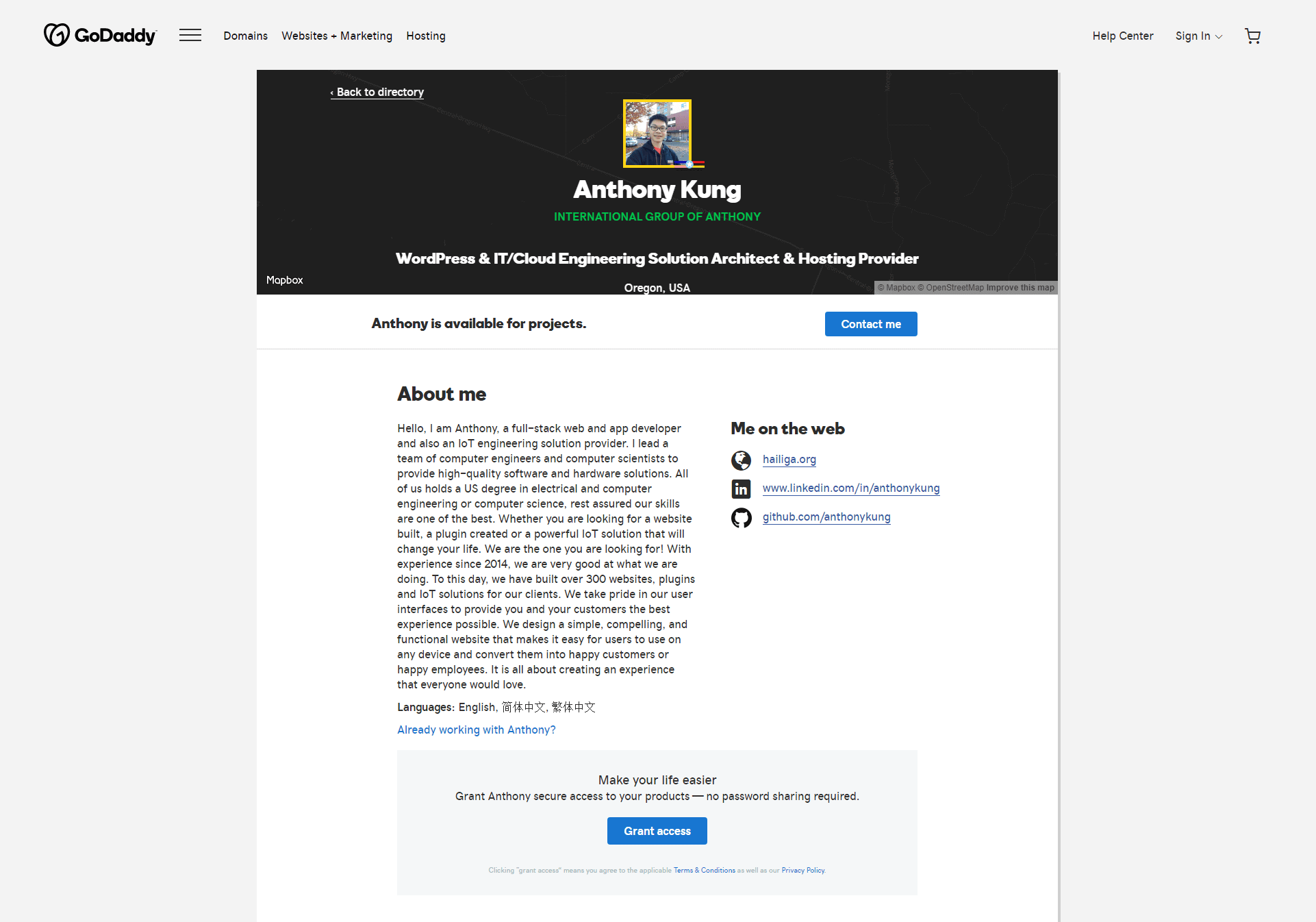Viewport: 1316px width, 922px height.
Task: Open the hailiga.org link
Action: [x=789, y=459]
